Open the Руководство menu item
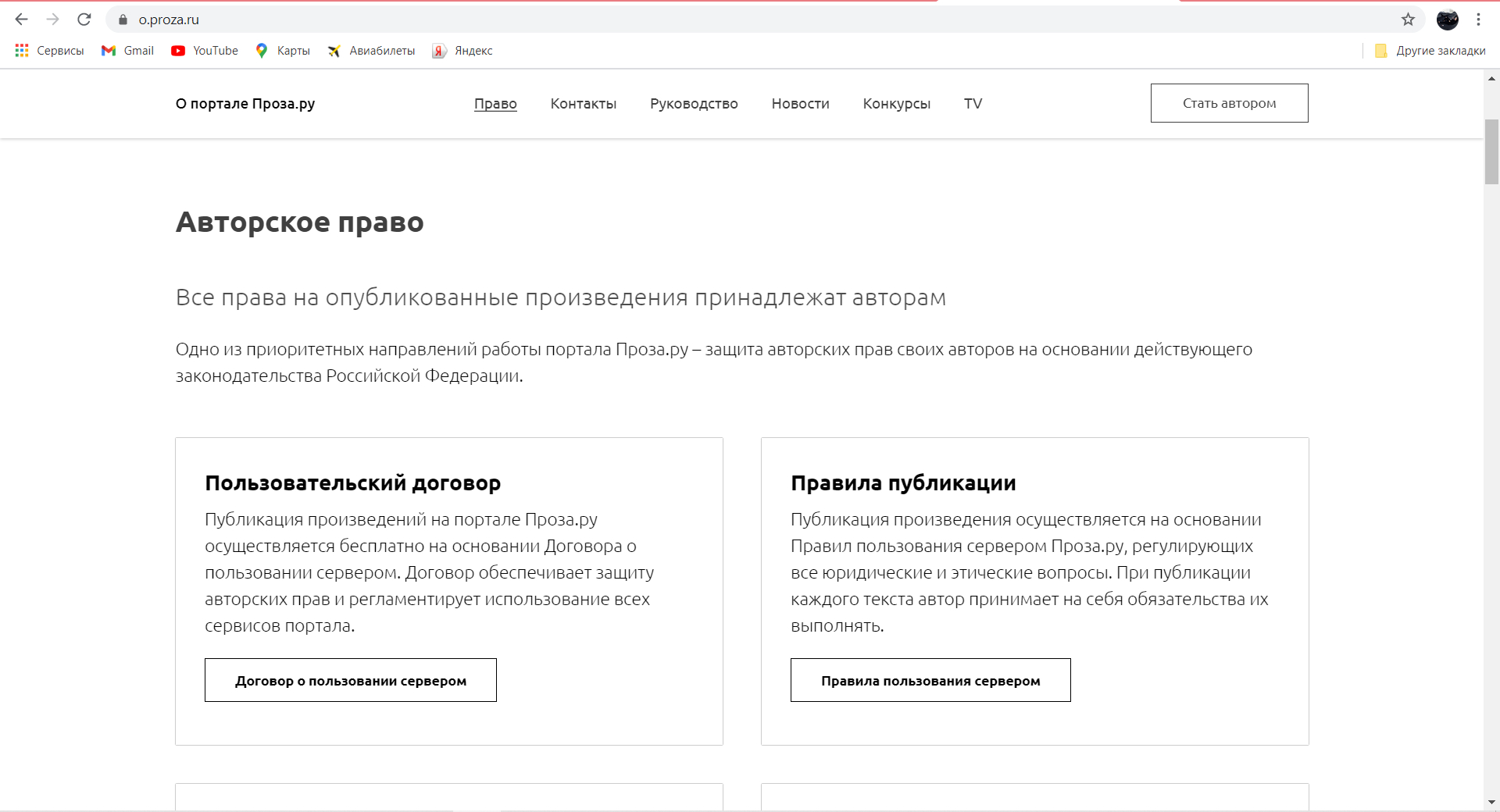Screen dimensions: 1500x812 click(694, 104)
